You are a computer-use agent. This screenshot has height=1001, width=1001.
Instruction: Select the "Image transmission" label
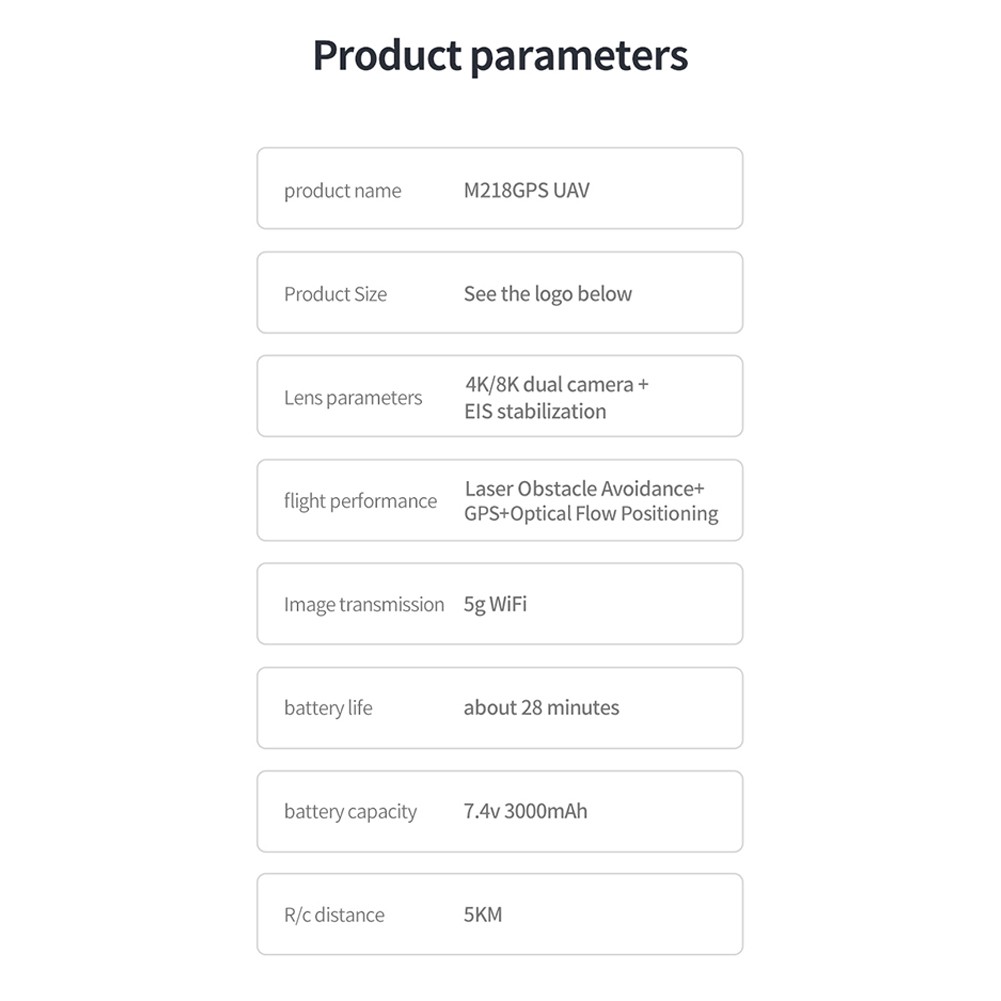pyautogui.click(x=363, y=605)
